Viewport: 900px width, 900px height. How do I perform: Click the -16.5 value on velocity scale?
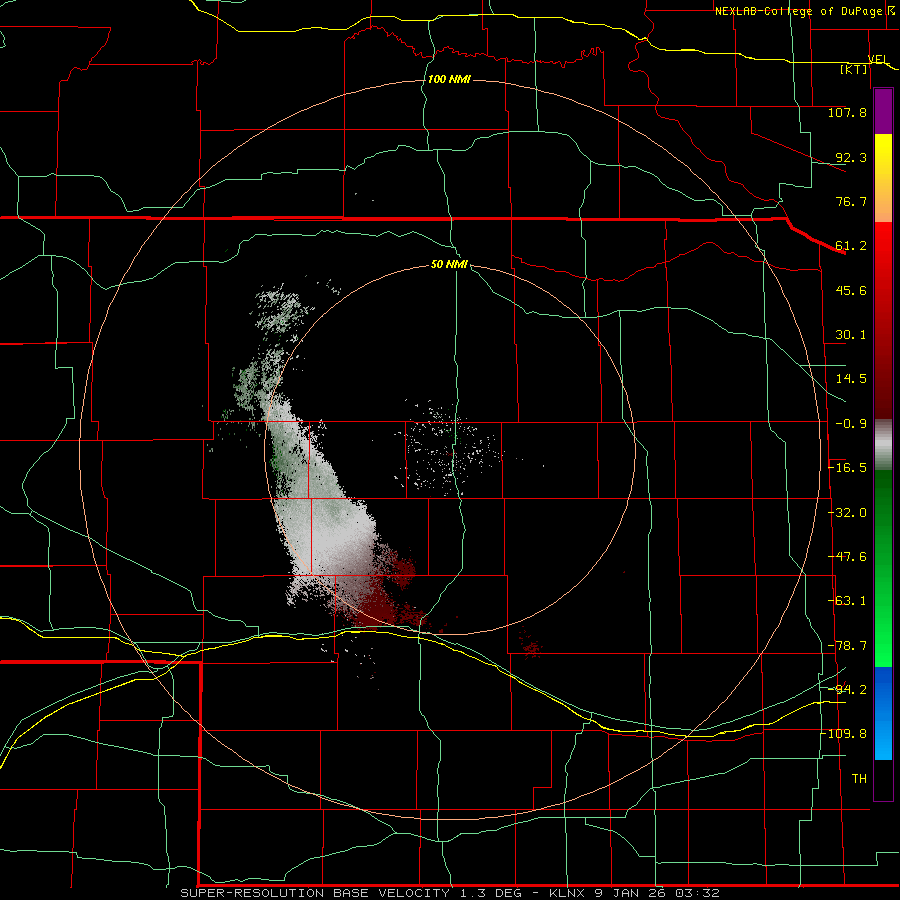tap(847, 468)
